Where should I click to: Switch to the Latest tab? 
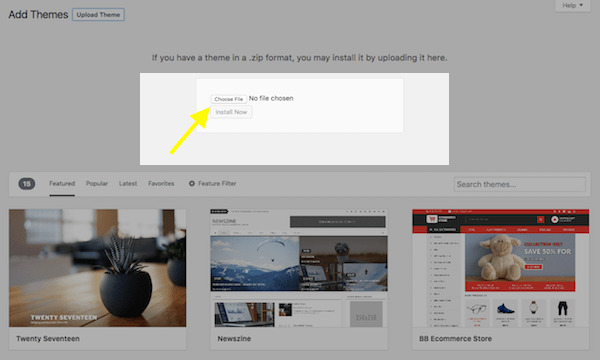click(x=128, y=184)
